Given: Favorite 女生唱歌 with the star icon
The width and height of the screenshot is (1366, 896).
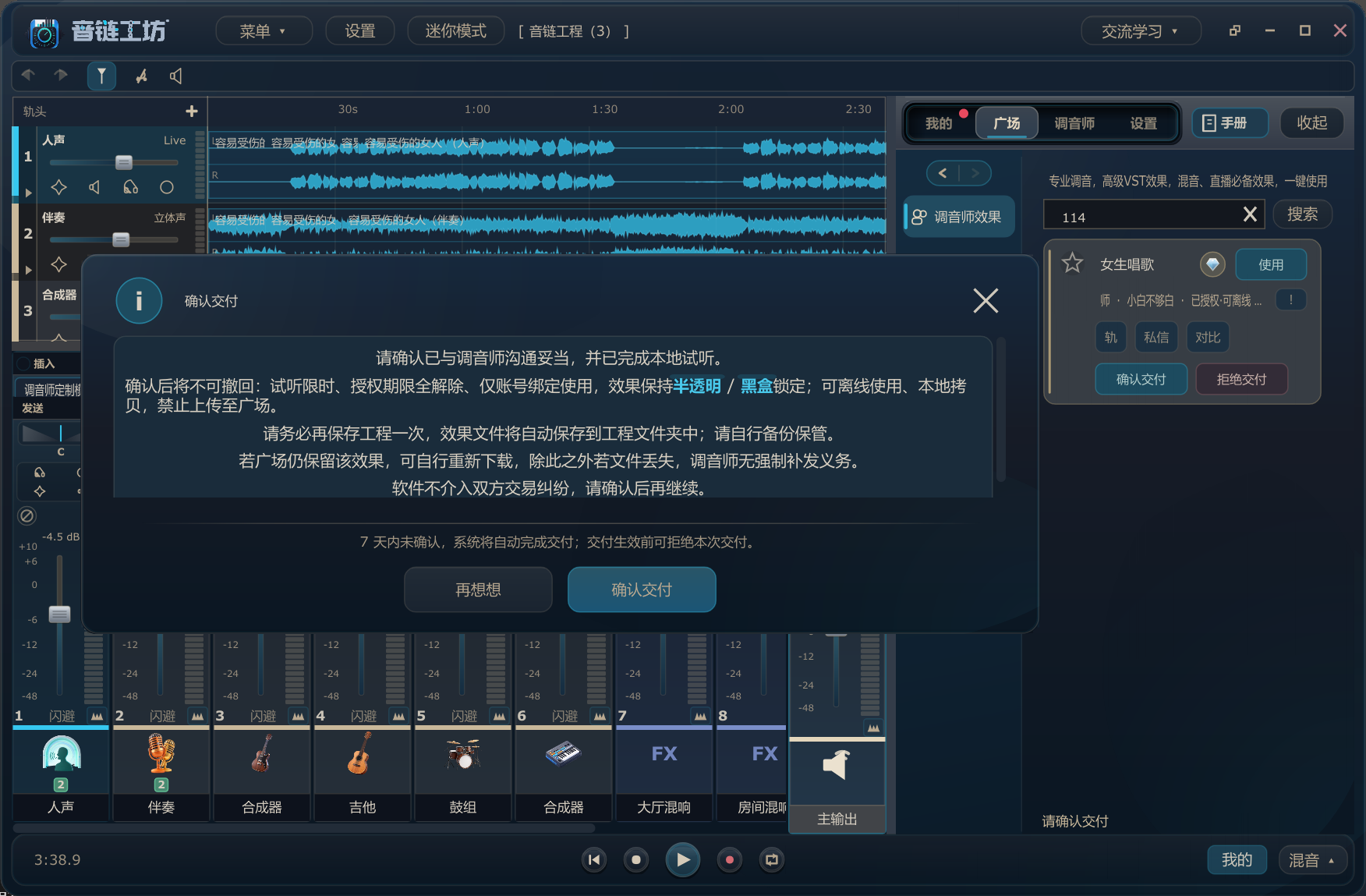Looking at the screenshot, I should pyautogui.click(x=1073, y=264).
